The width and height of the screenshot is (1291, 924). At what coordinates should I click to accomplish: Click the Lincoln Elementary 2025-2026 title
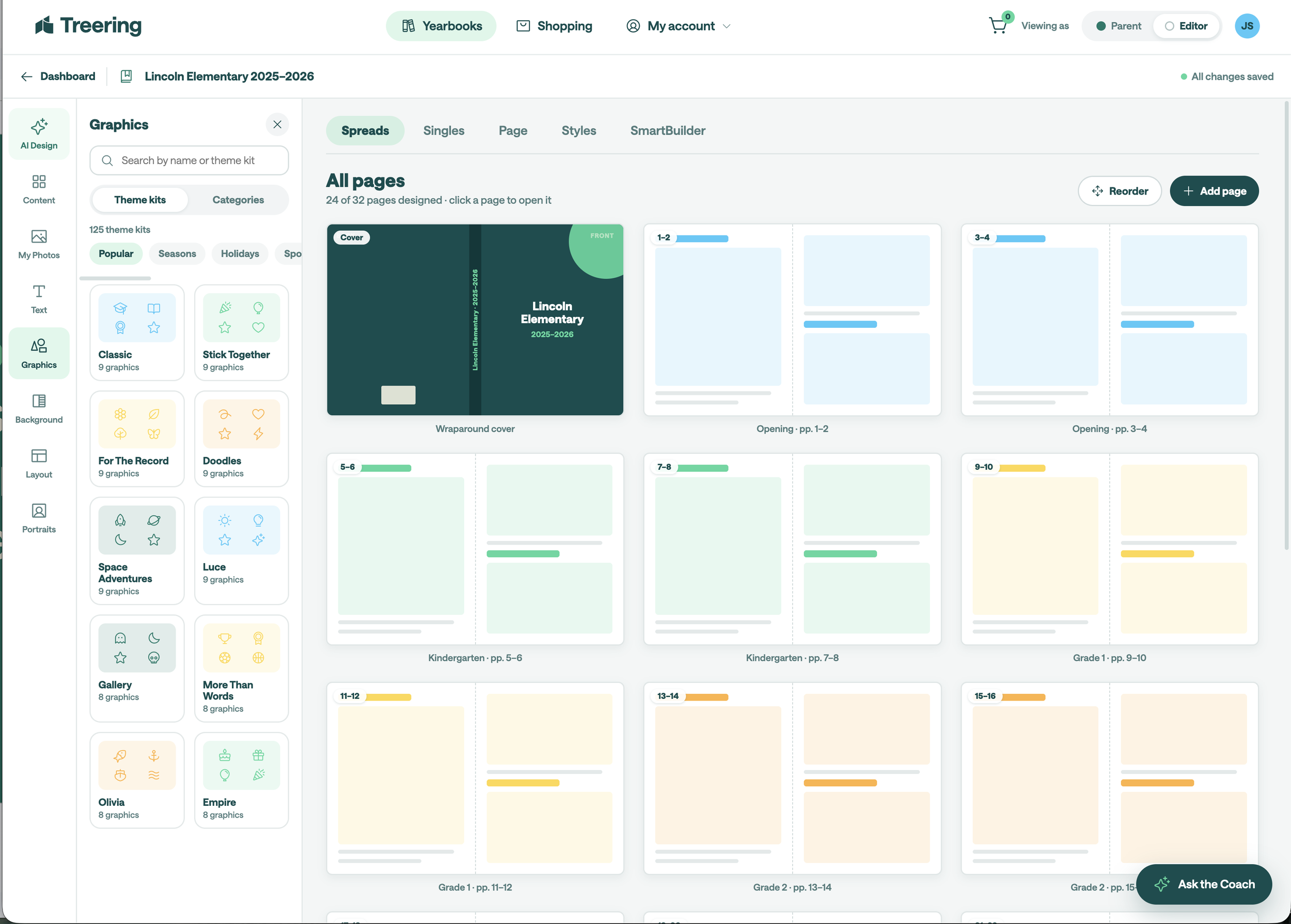click(x=229, y=77)
